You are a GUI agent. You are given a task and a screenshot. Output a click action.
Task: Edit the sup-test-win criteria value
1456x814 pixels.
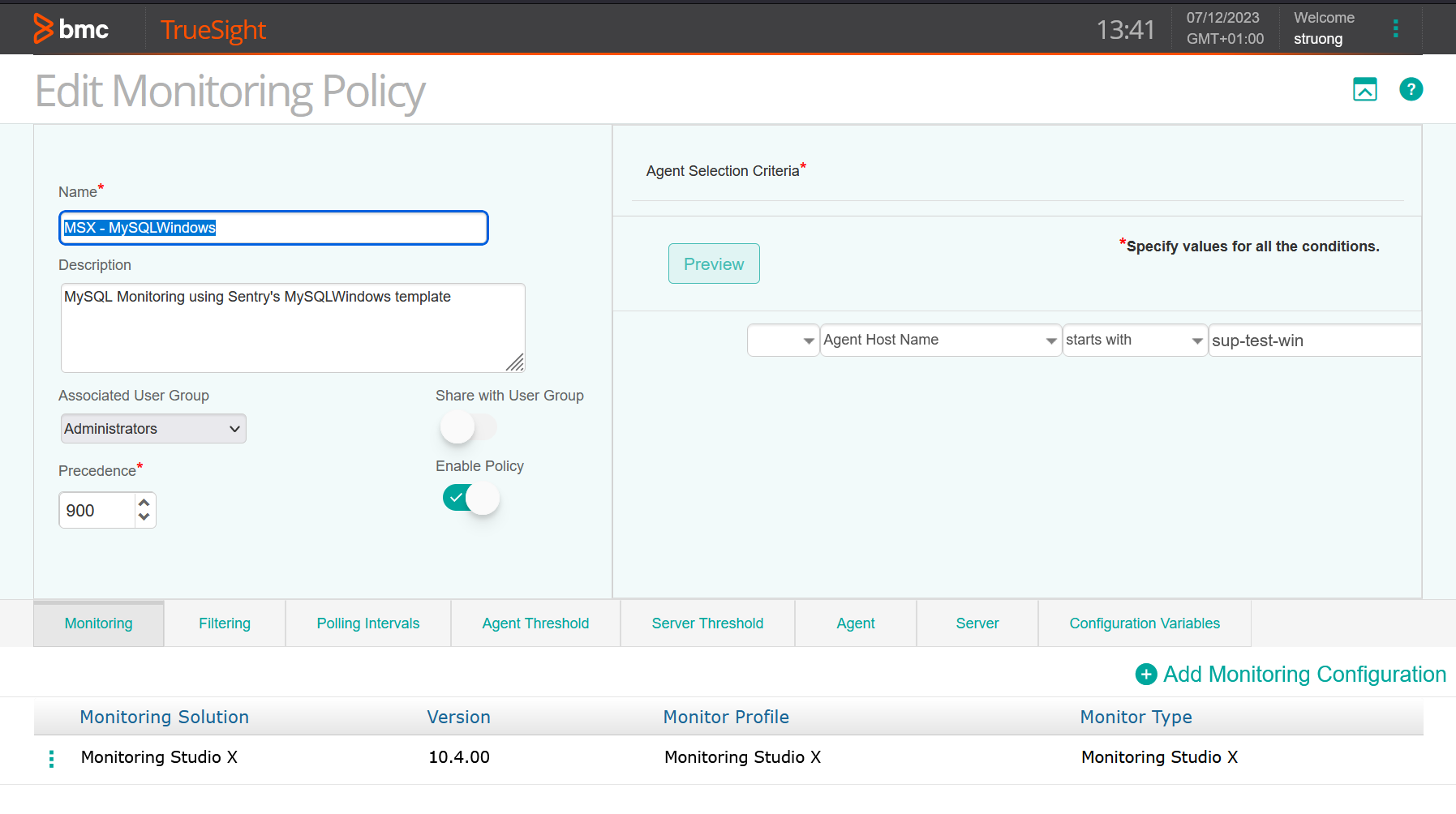1314,340
